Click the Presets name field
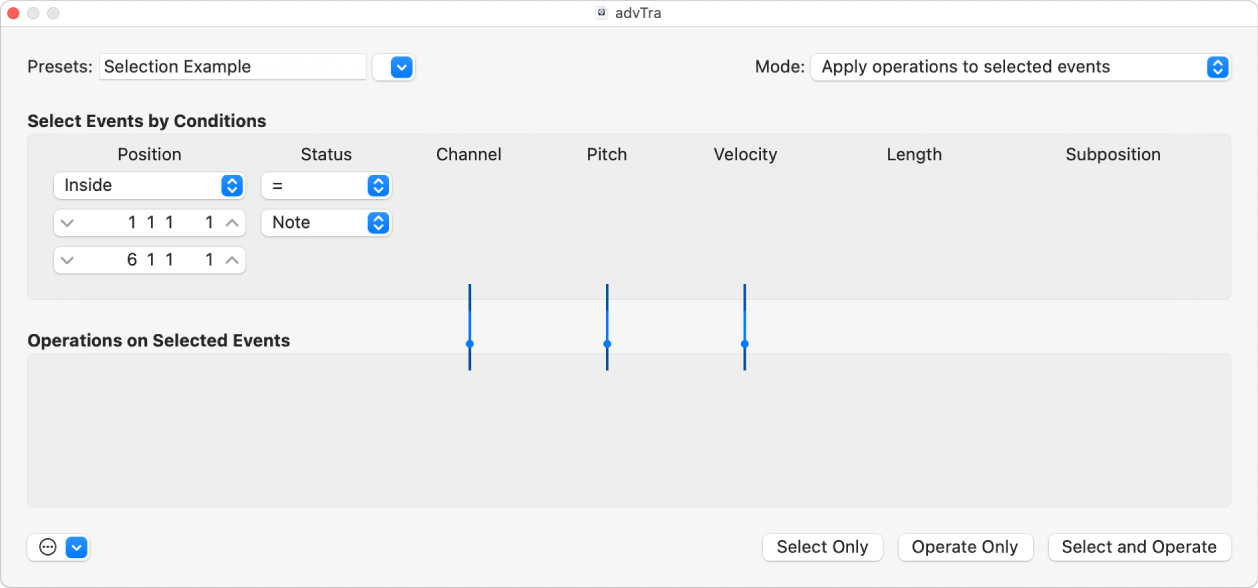Viewport: 1258px width, 588px height. pyautogui.click(x=232, y=67)
